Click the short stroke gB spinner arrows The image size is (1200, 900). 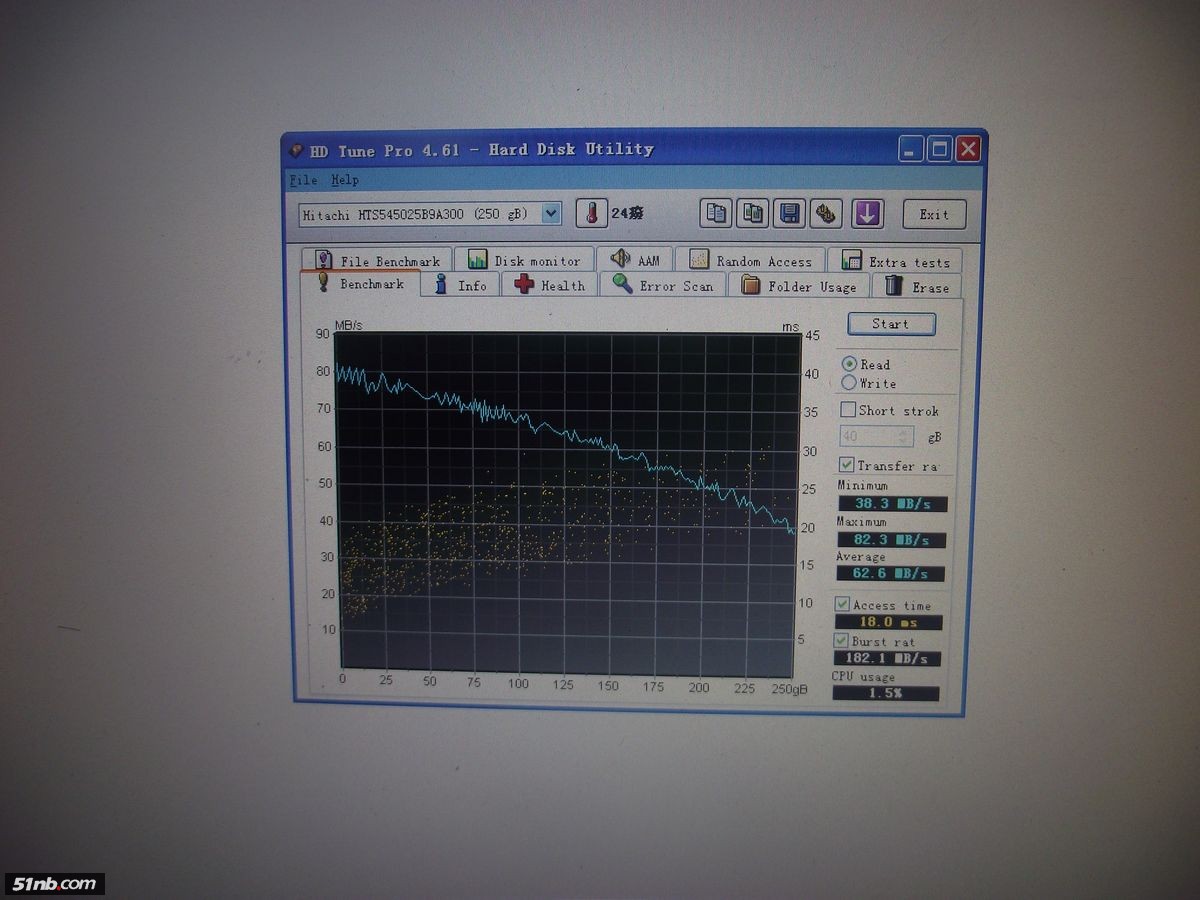(x=904, y=437)
